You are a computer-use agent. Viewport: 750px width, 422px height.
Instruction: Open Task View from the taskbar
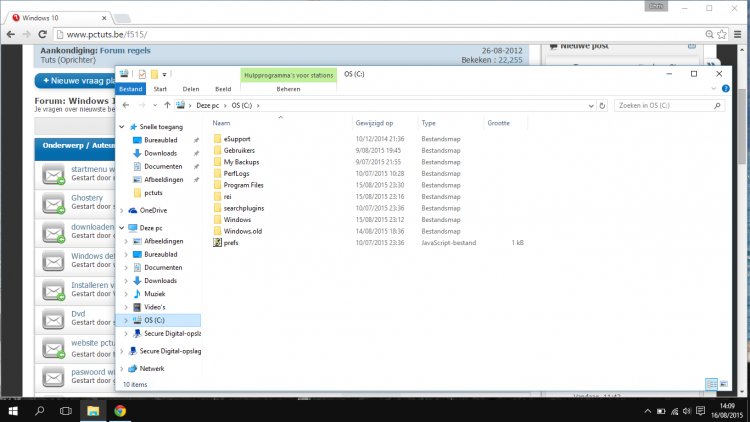pyautogui.click(x=66, y=410)
